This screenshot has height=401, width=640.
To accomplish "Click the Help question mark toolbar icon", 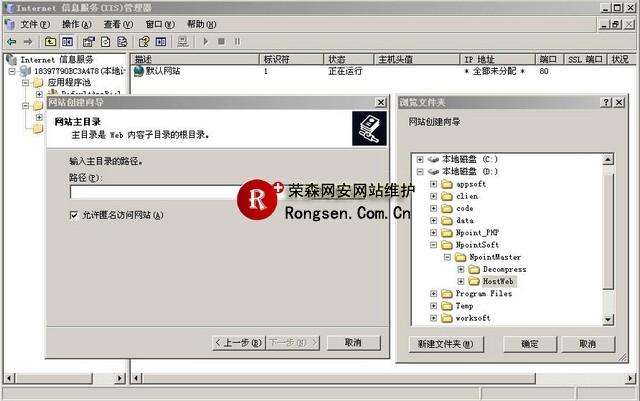I will coord(144,41).
